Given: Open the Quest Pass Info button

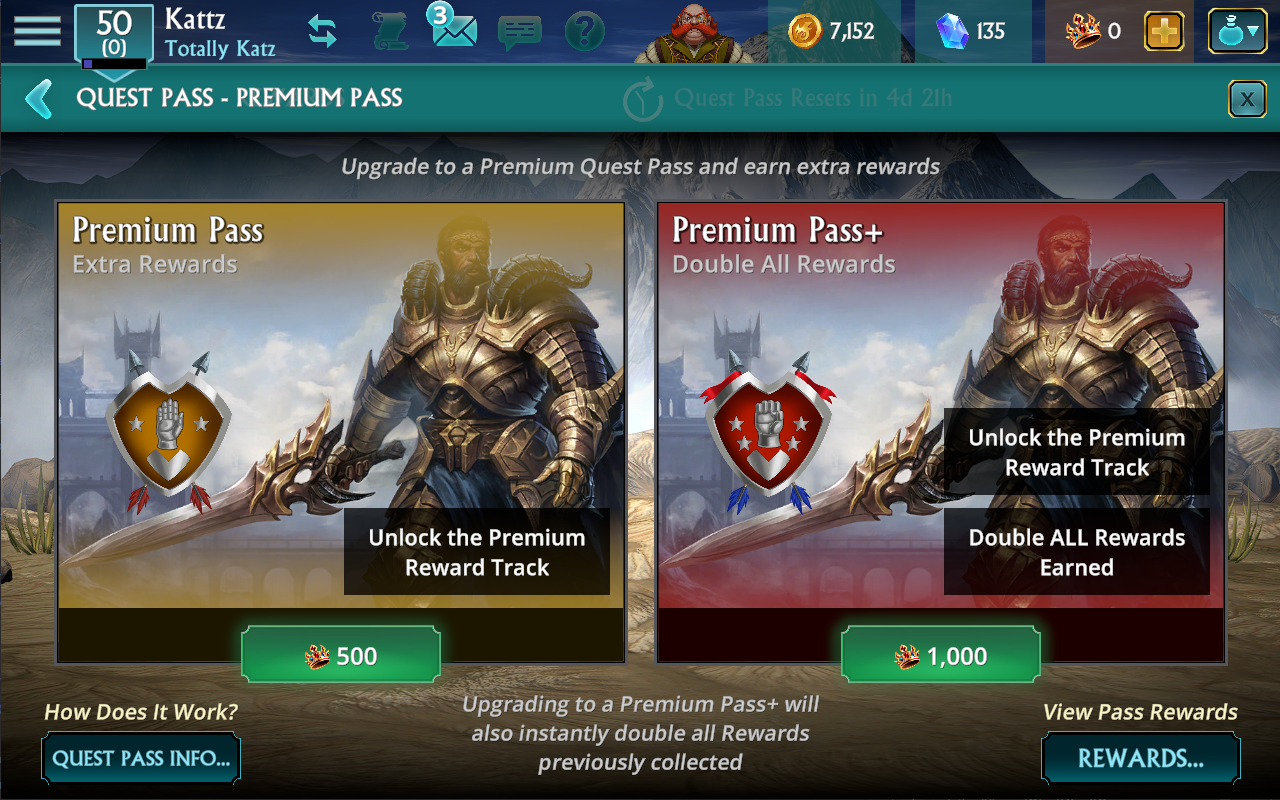Looking at the screenshot, I should (x=141, y=758).
